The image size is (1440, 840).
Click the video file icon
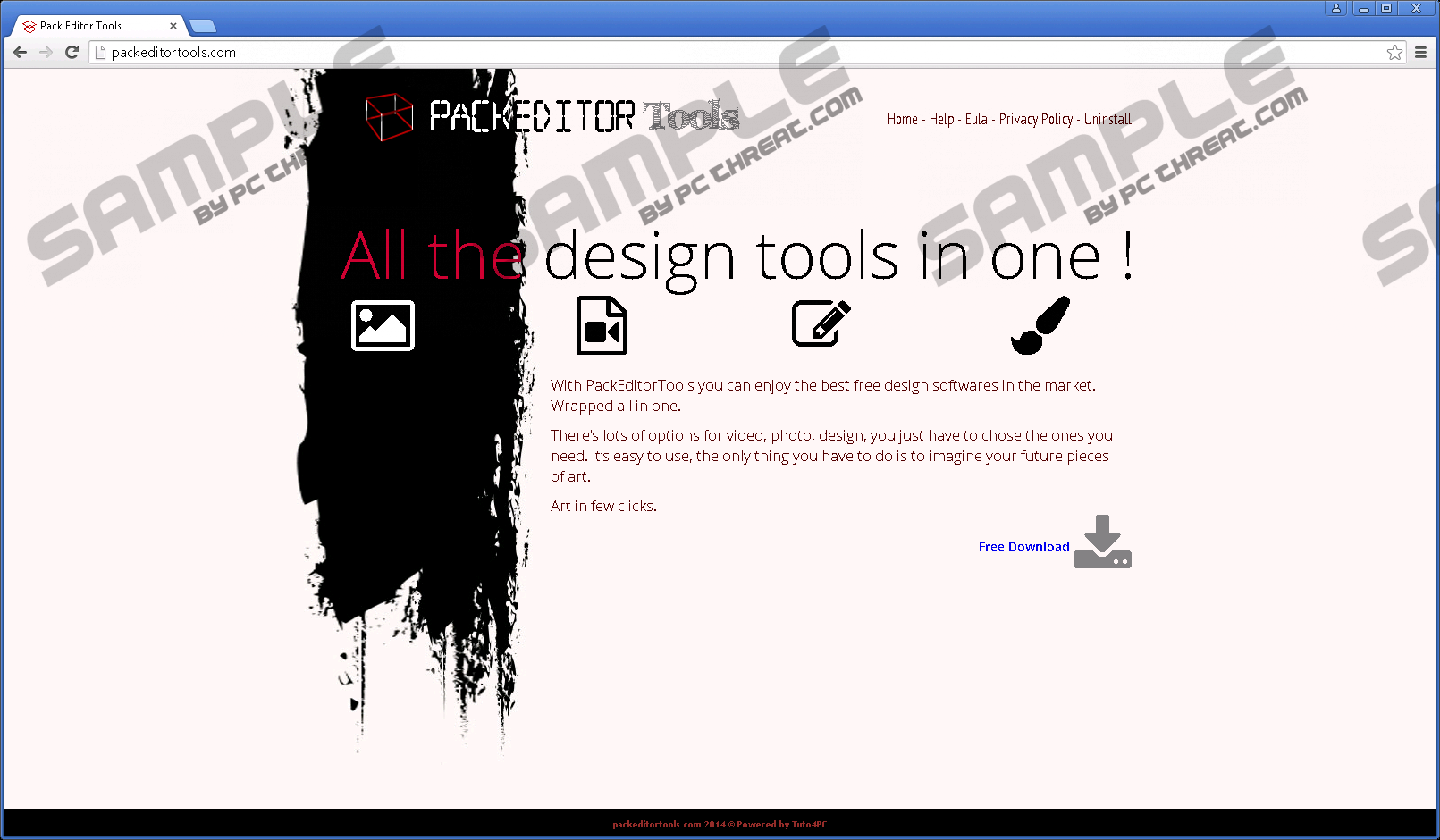tap(602, 325)
